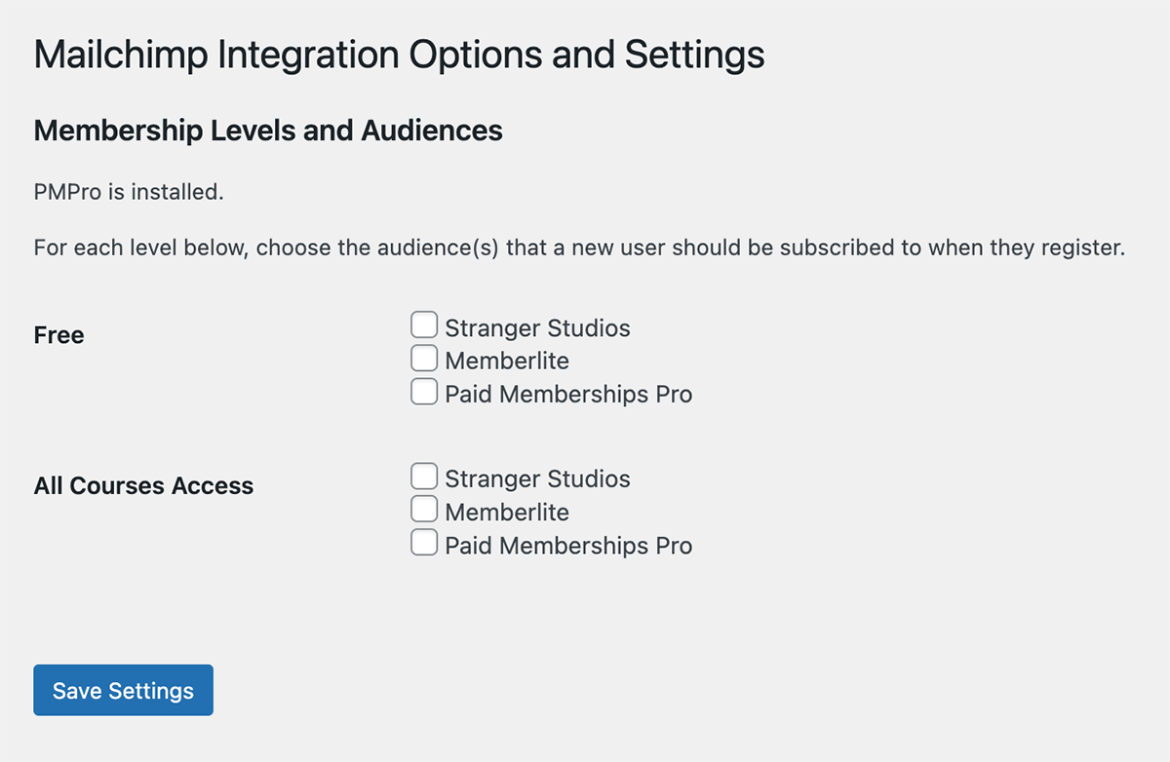
Task: Check Paid Memberships Pro under All Courses Access
Action: [x=424, y=542]
